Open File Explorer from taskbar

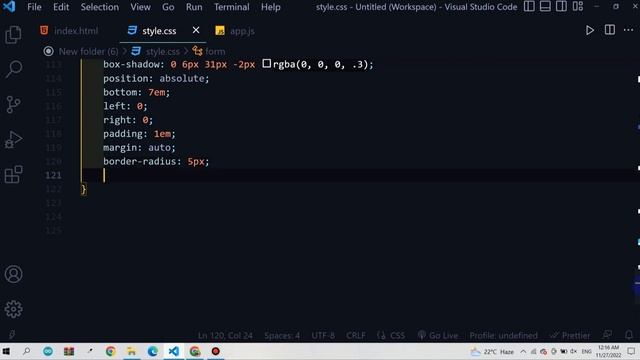coord(131,351)
